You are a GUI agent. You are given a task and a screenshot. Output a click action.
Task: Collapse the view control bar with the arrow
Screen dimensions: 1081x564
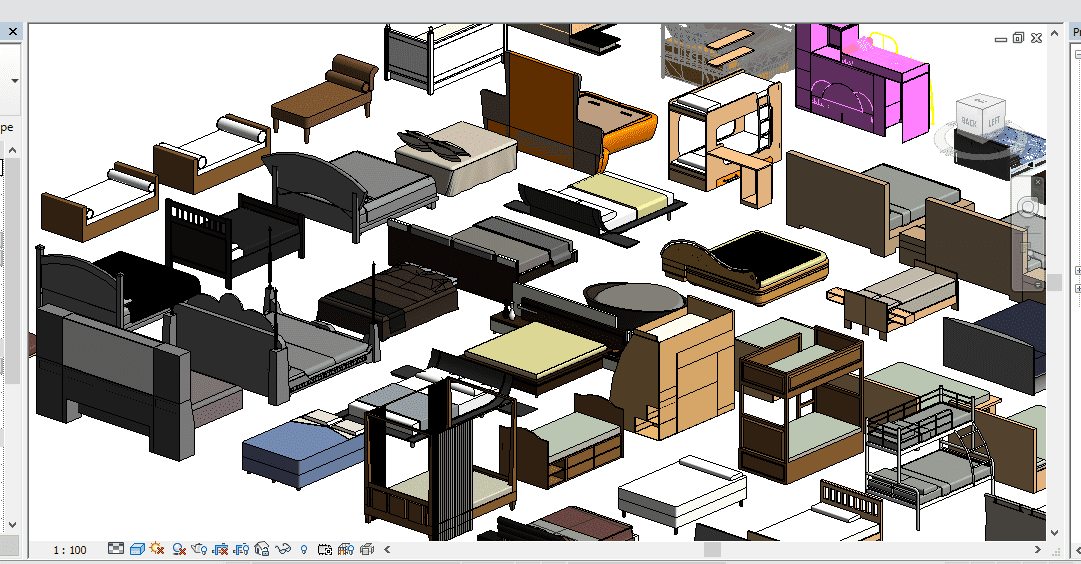coord(387,549)
